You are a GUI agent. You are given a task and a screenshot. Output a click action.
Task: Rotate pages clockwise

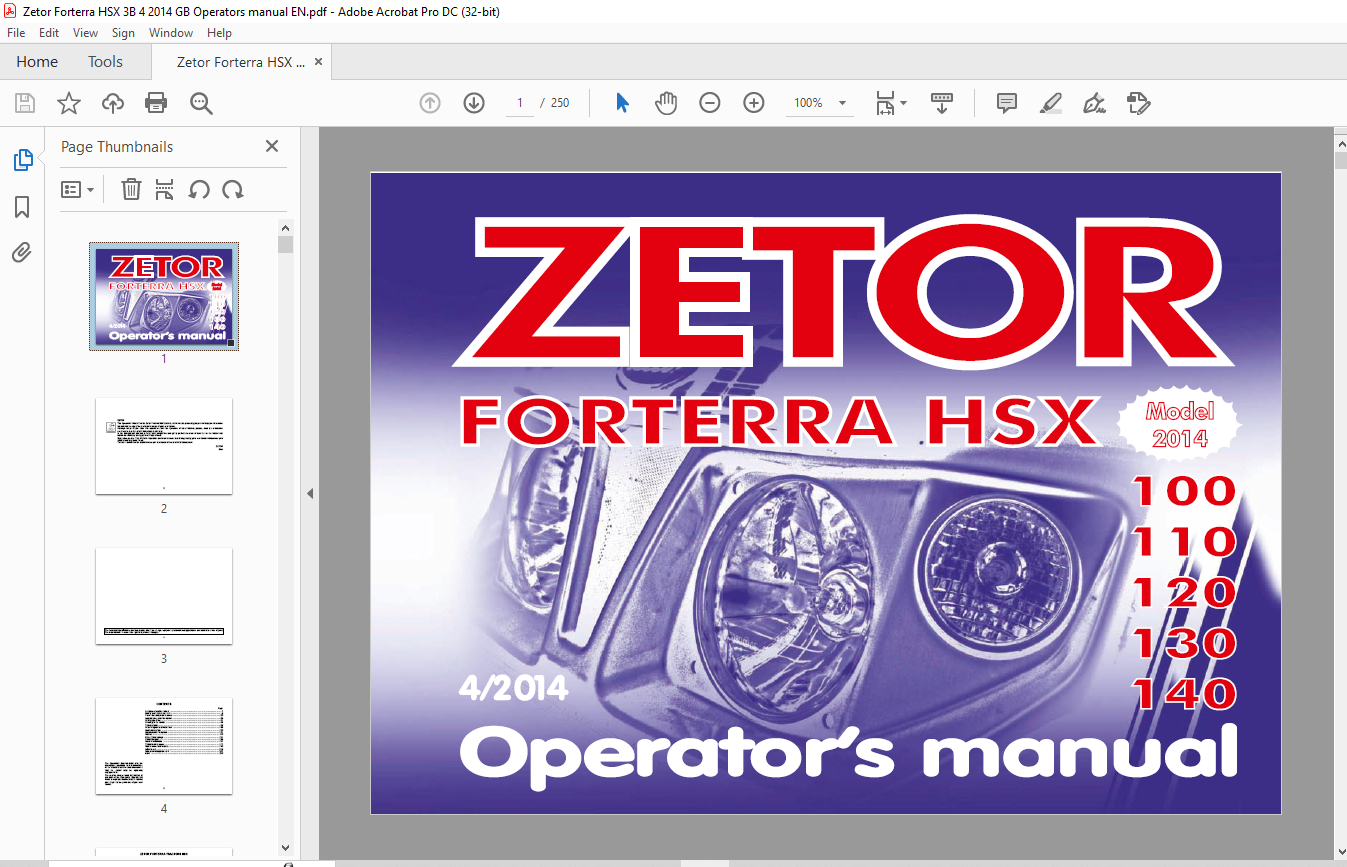[x=233, y=189]
